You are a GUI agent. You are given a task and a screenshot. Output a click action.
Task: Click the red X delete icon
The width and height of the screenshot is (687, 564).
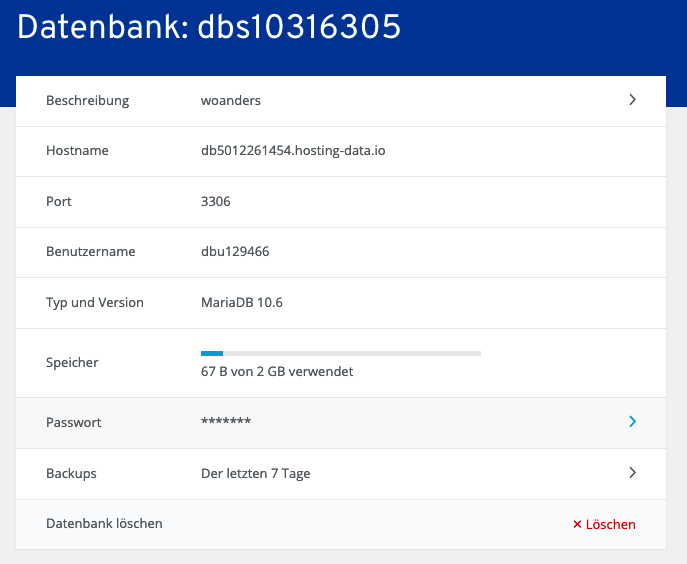(577, 524)
